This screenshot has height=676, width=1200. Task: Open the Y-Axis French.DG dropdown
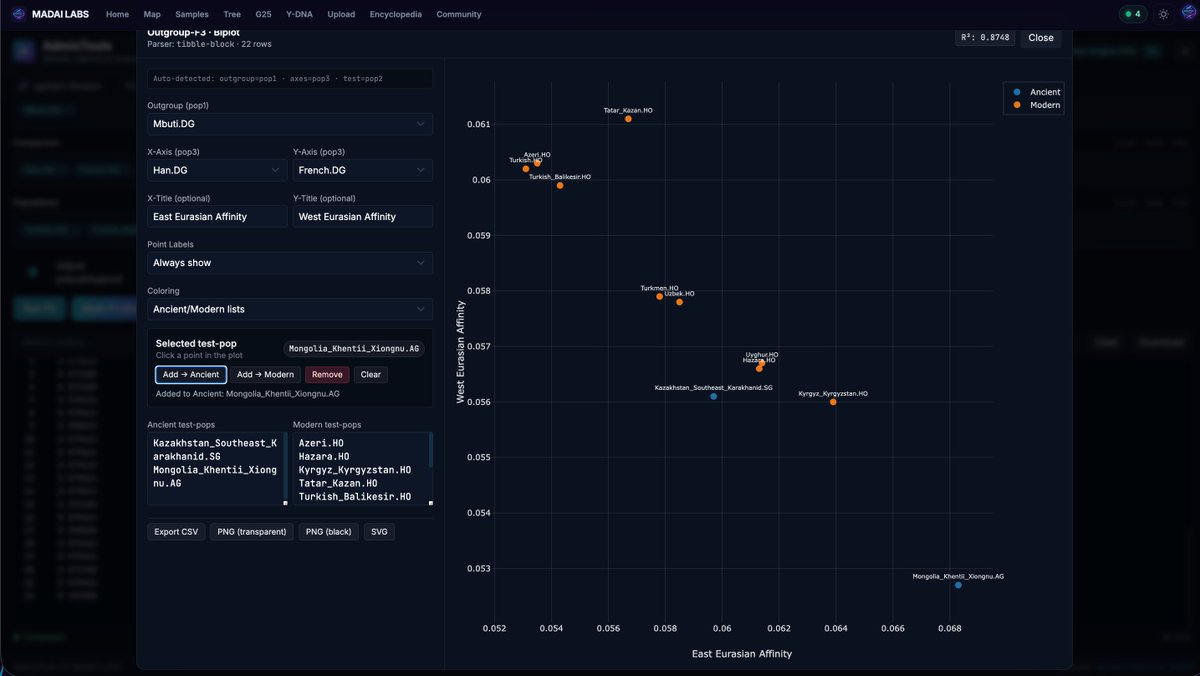click(363, 170)
